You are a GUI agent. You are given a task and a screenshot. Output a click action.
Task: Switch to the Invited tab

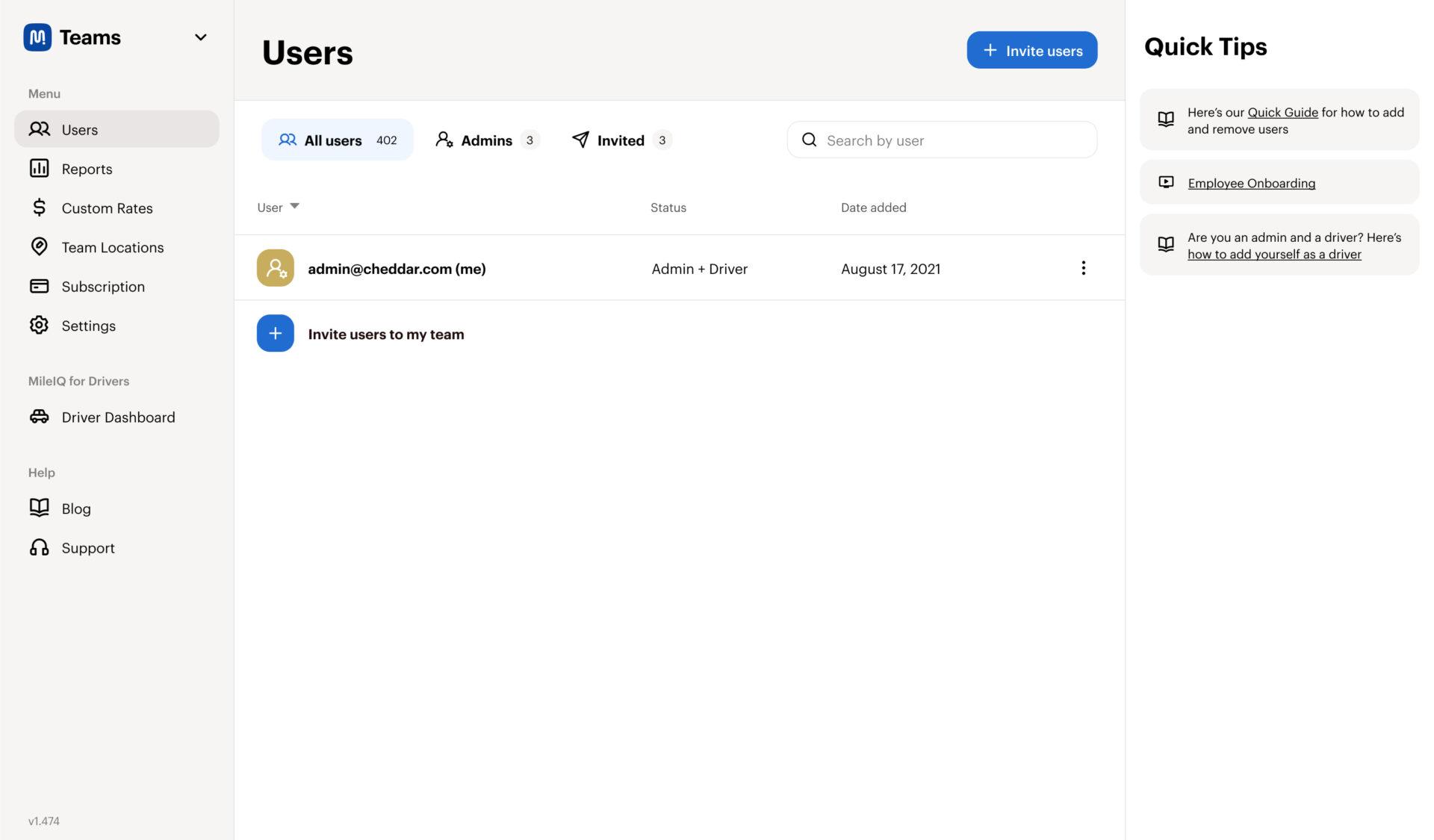pyautogui.click(x=620, y=140)
